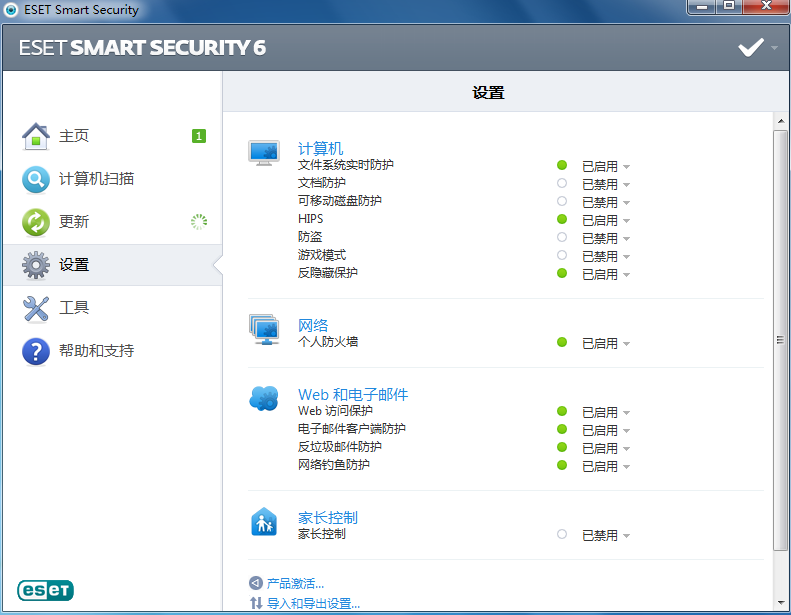Image resolution: width=791 pixels, height=615 pixels.
Task: Expand 已禁用 dropdown for 游戏模式
Action: point(605,256)
